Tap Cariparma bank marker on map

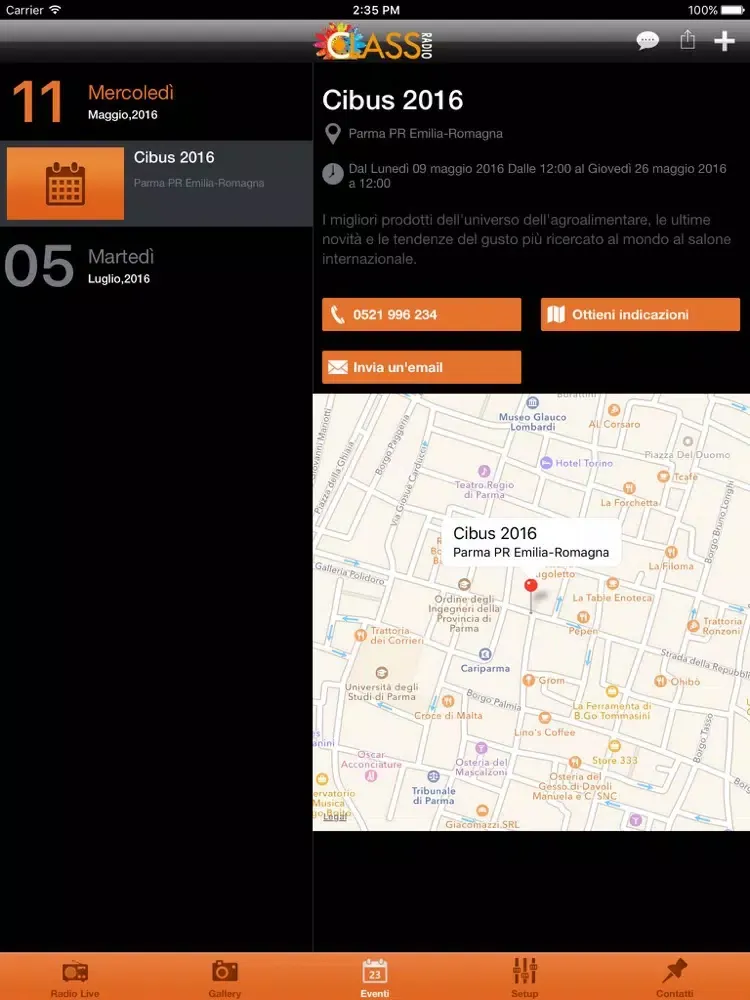click(485, 654)
